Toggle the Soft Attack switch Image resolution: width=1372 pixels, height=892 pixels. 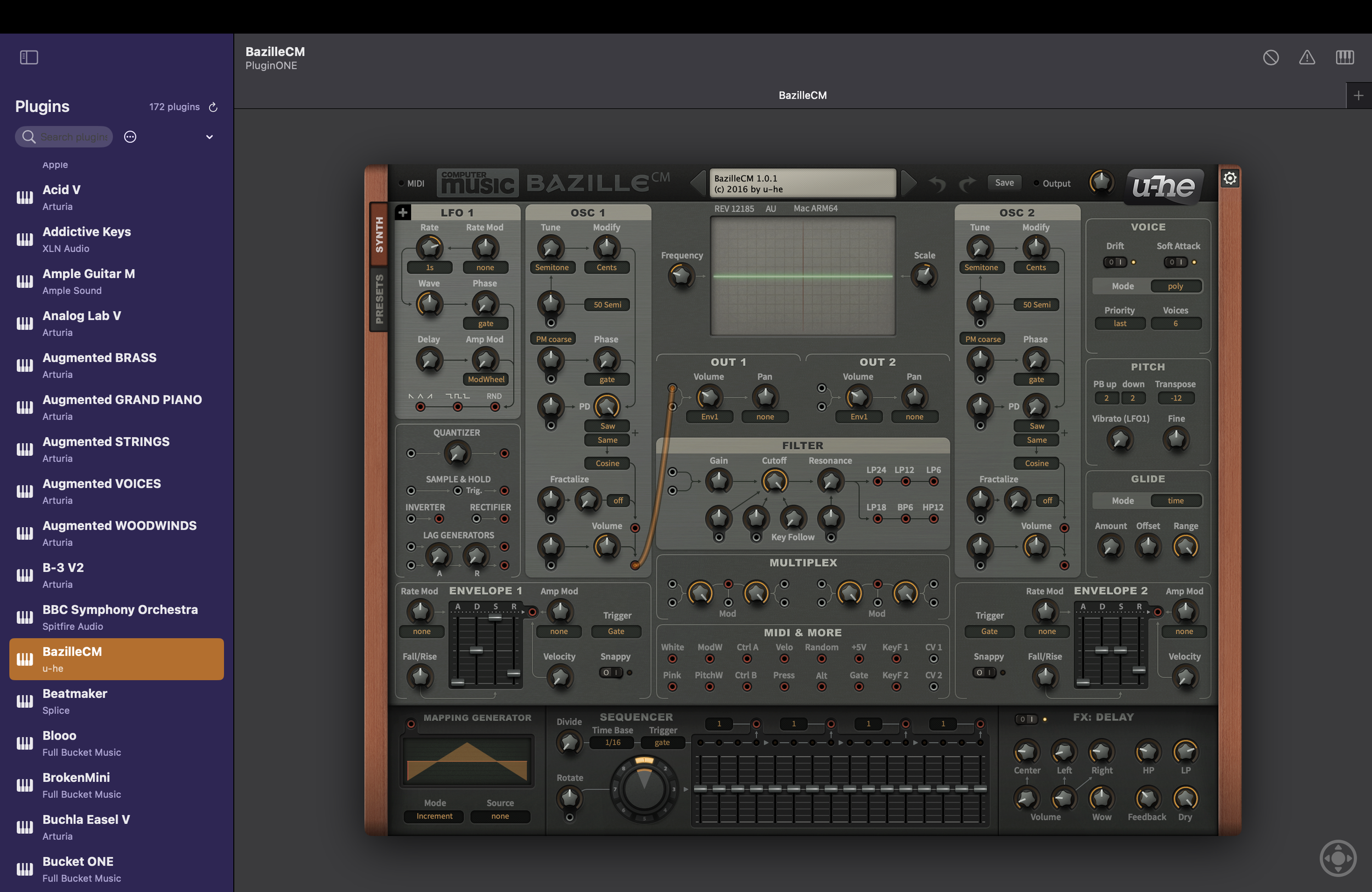click(1175, 262)
